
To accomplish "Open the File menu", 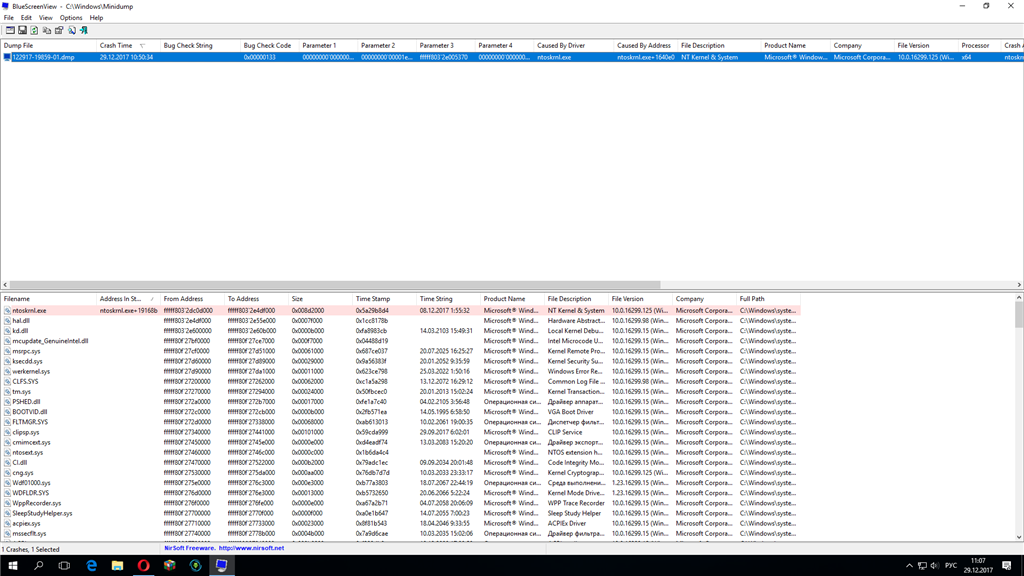I will coord(8,18).
